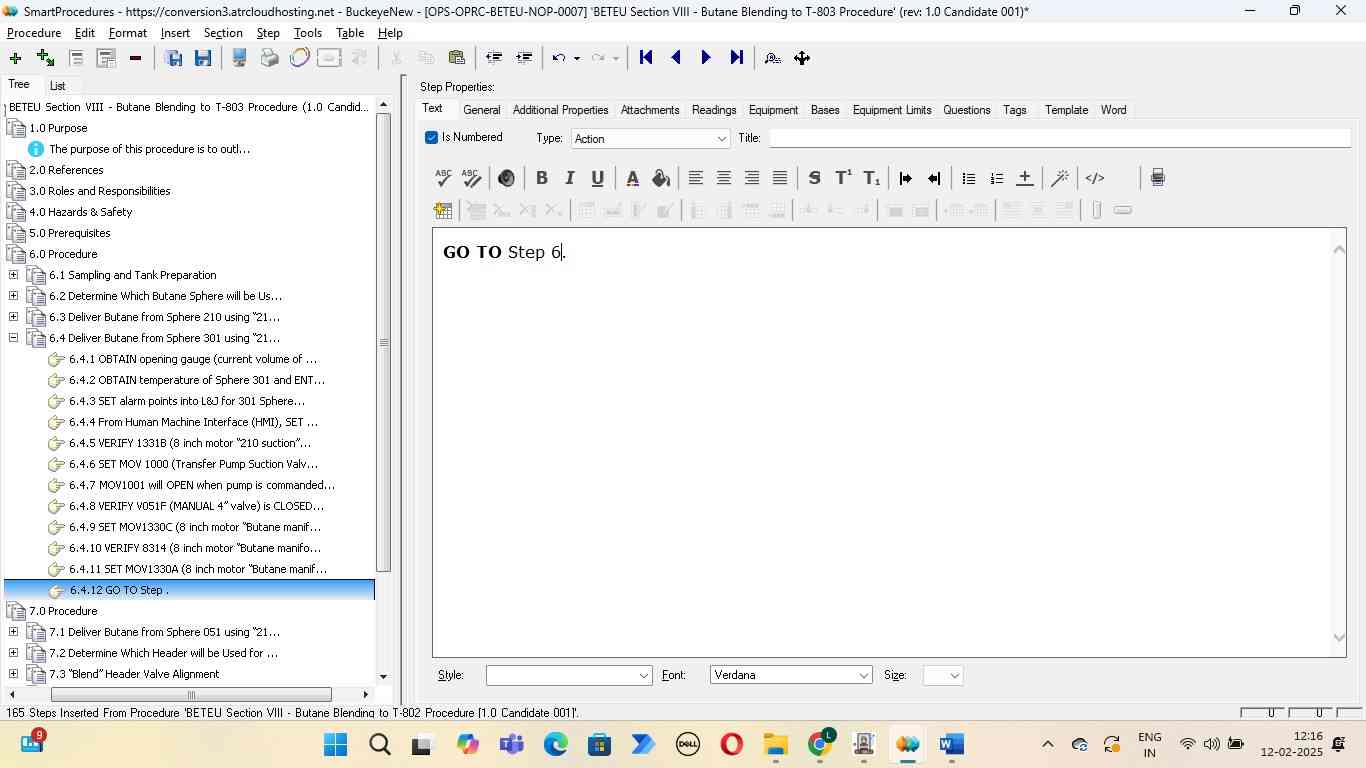Open the Procedure menu
This screenshot has height=768, width=1366.
pyautogui.click(x=34, y=33)
